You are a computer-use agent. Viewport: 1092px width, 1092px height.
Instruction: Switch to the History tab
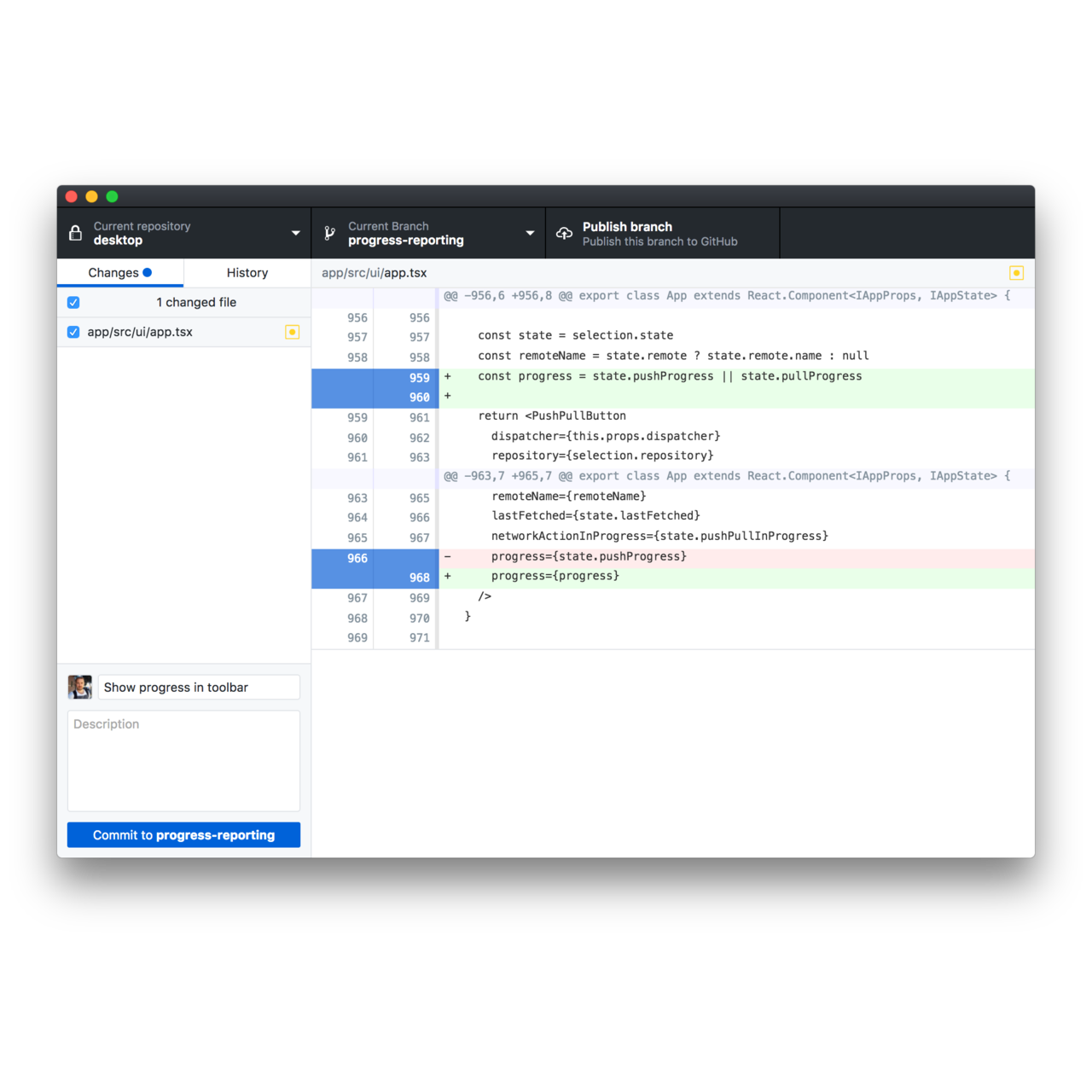pos(247,272)
